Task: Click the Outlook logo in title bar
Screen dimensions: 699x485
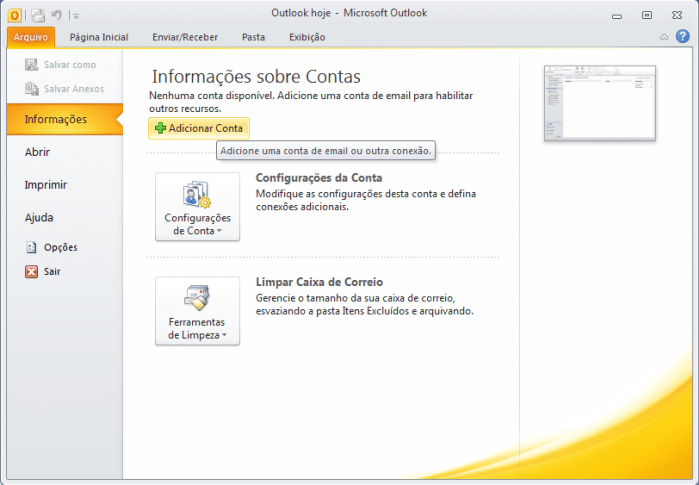Action: tap(15, 14)
